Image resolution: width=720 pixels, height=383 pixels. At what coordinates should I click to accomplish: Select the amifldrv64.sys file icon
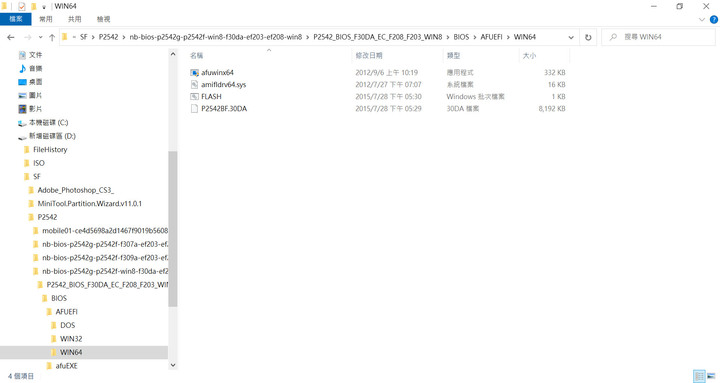194,84
